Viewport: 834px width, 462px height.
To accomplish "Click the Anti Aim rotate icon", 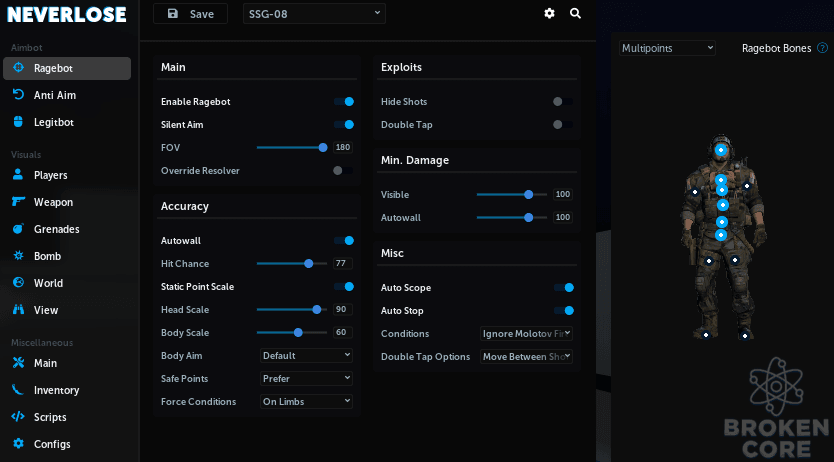I will coord(18,95).
